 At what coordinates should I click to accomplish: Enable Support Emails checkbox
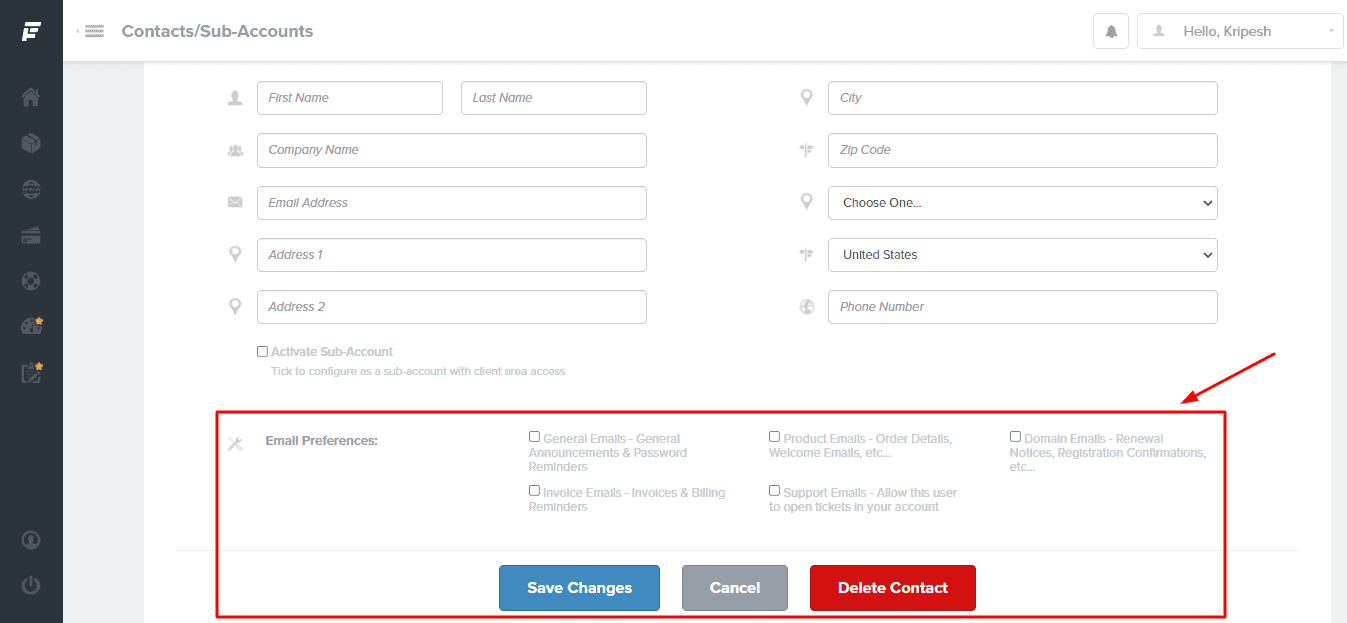click(x=774, y=491)
